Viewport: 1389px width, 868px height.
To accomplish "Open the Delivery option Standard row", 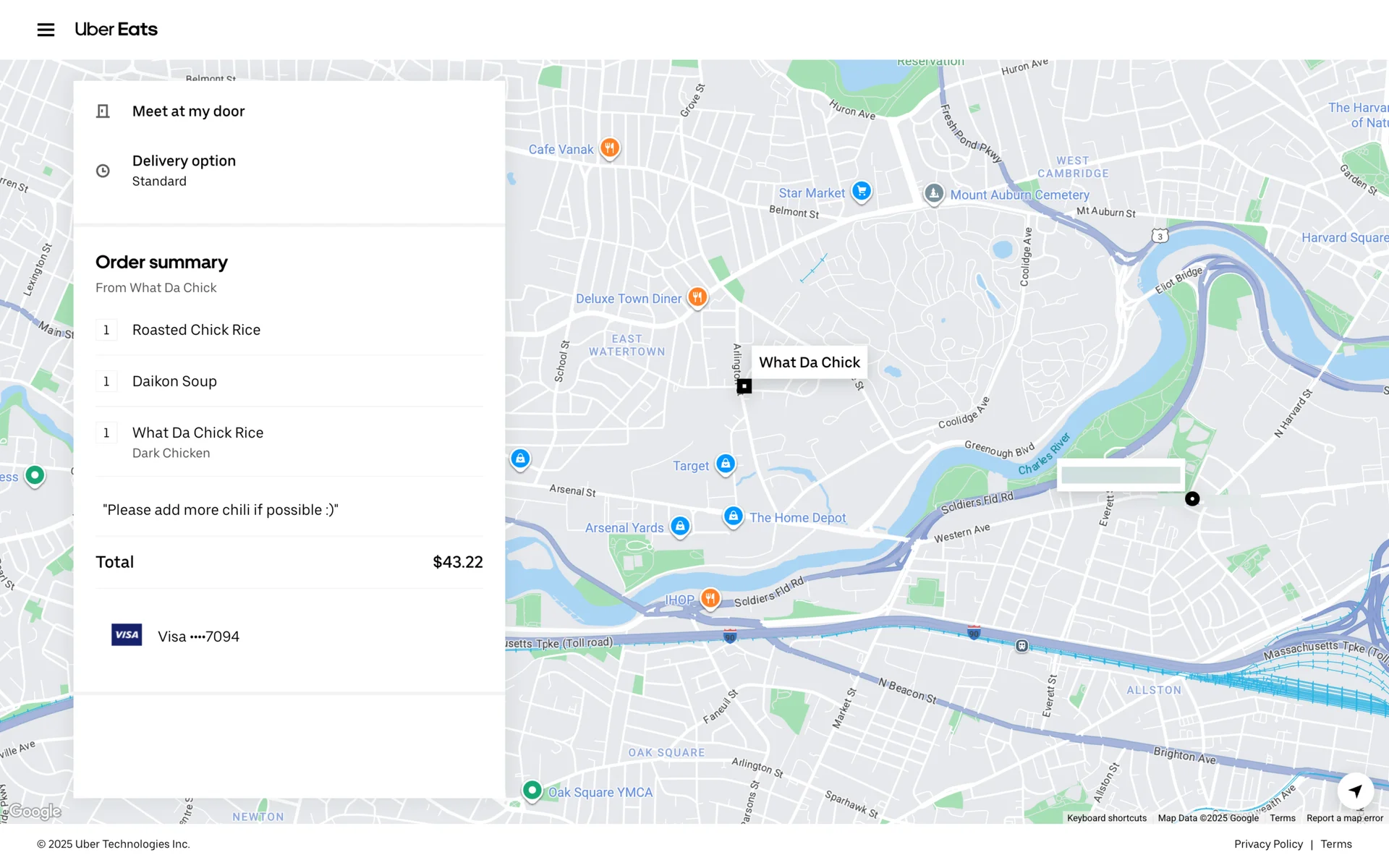I will coord(184,171).
